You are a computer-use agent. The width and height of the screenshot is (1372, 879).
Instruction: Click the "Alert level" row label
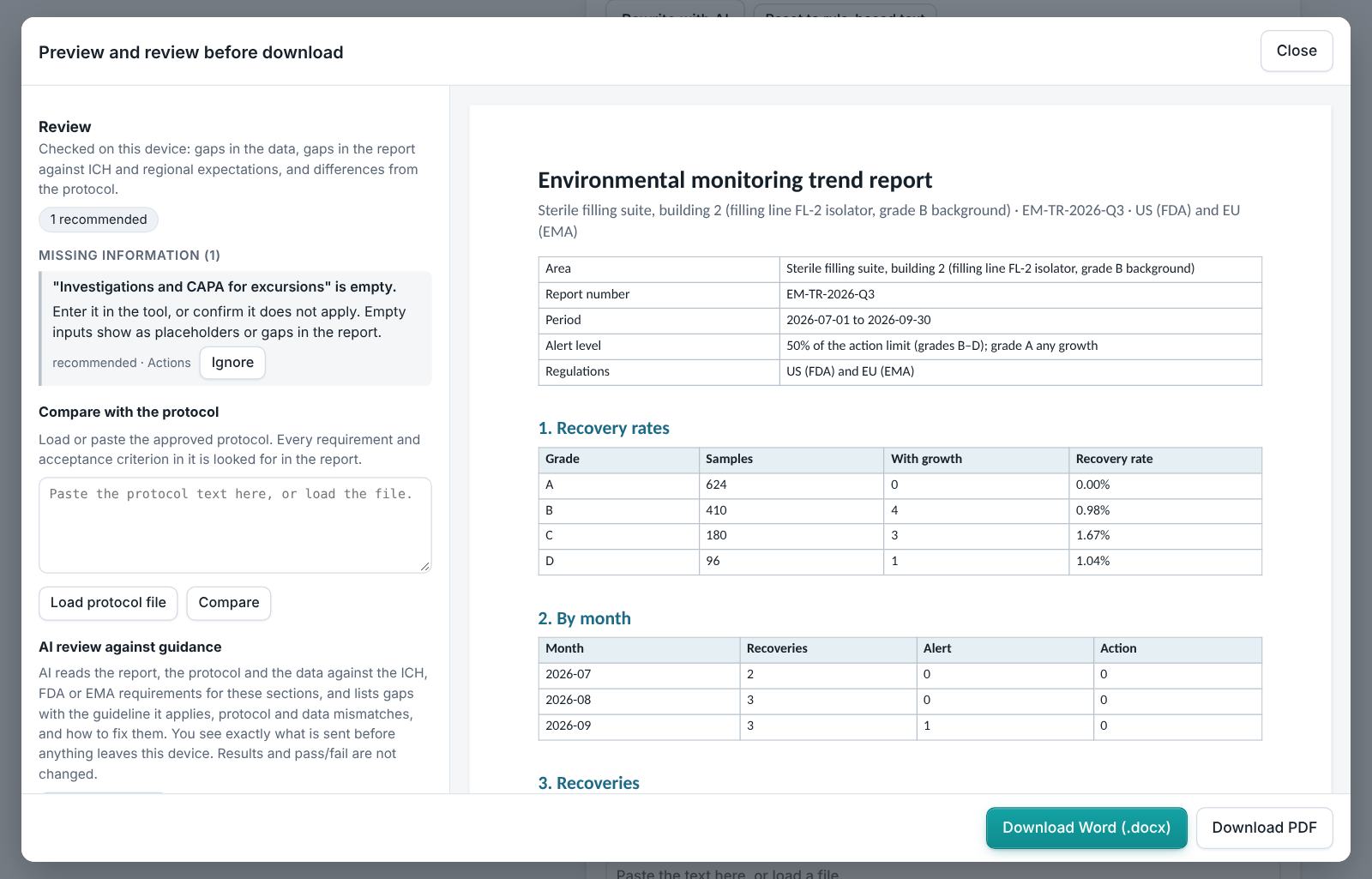[573, 346]
